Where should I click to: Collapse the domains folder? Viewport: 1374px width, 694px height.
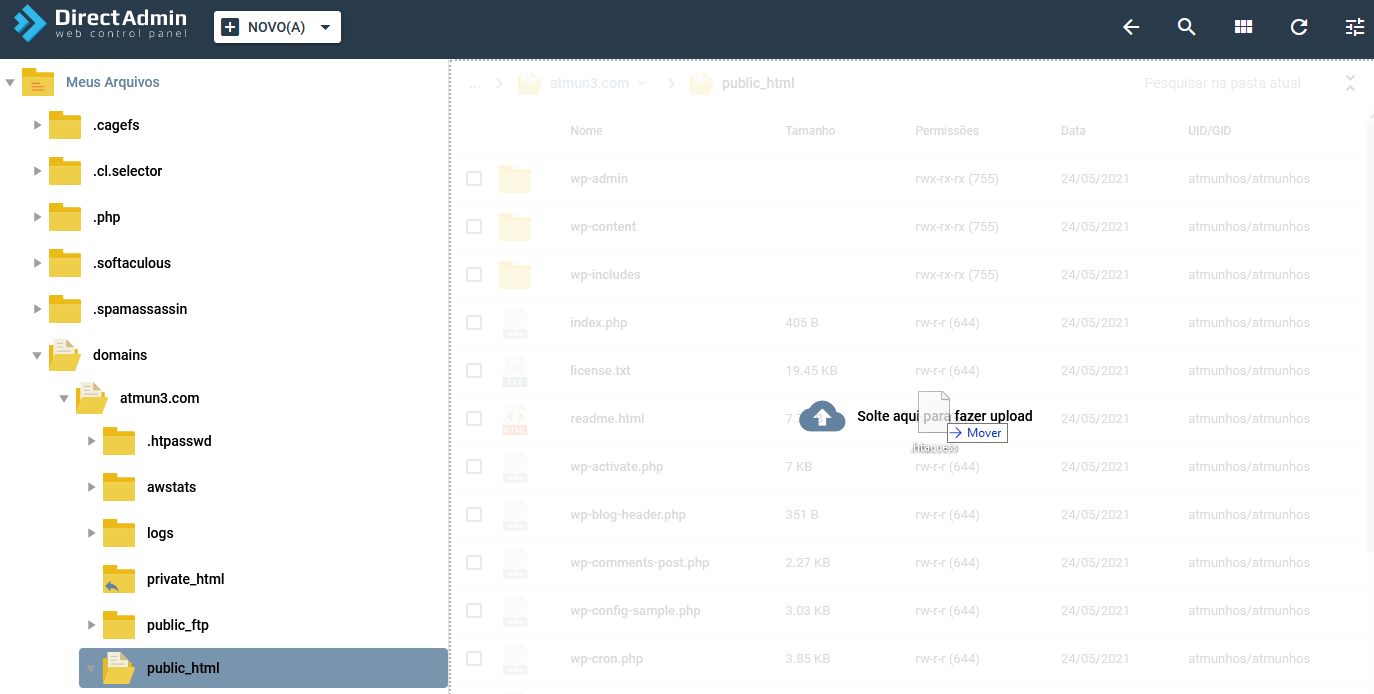(x=37, y=355)
